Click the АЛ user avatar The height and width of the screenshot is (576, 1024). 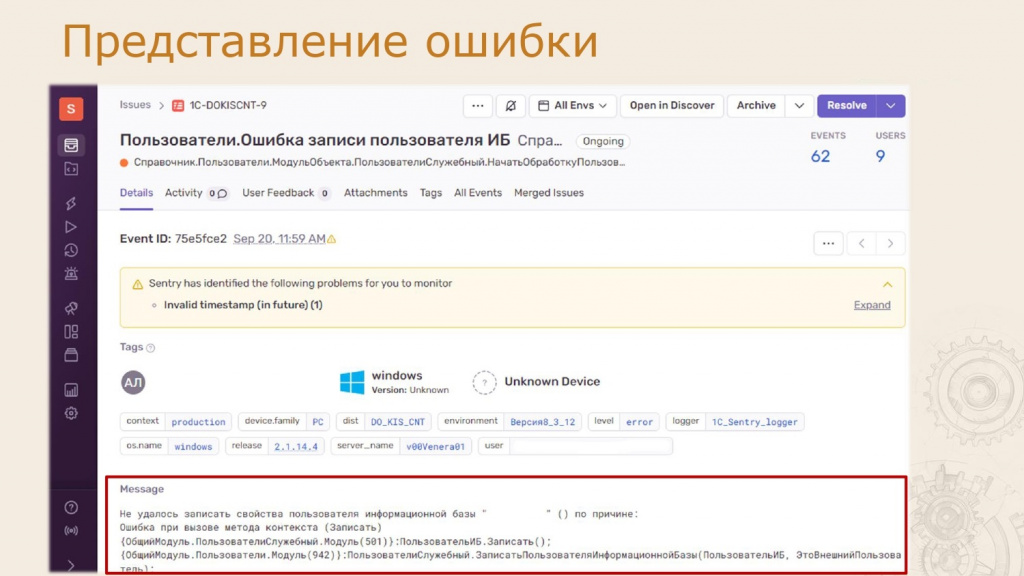tap(133, 382)
